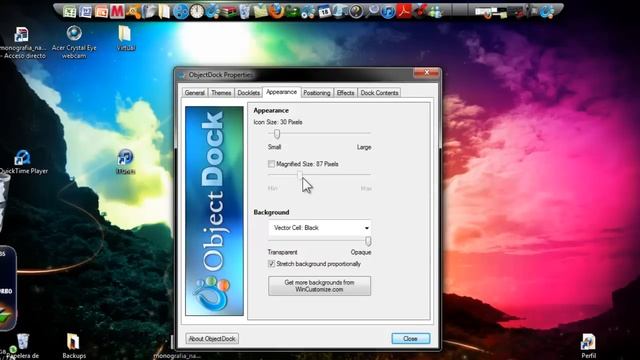Click the Close button
This screenshot has width=640, height=360.
pyautogui.click(x=410, y=339)
